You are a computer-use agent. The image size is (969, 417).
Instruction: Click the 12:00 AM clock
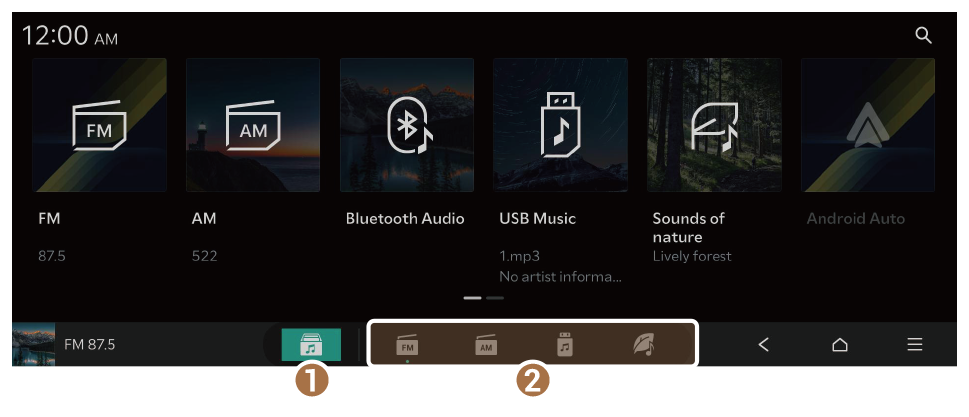pyautogui.click(x=69, y=36)
